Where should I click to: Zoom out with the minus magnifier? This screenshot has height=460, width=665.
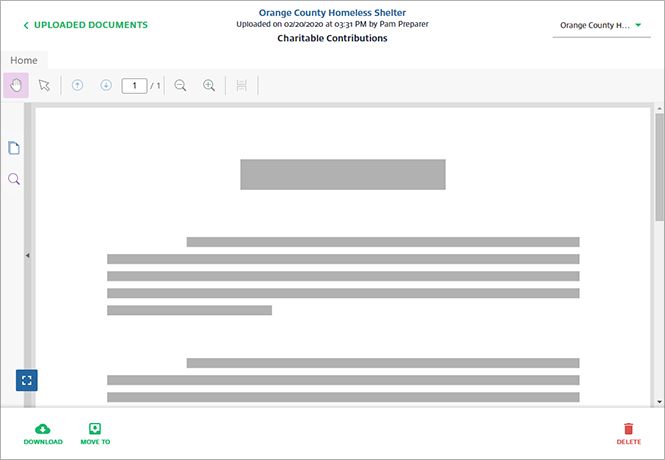tap(180, 85)
